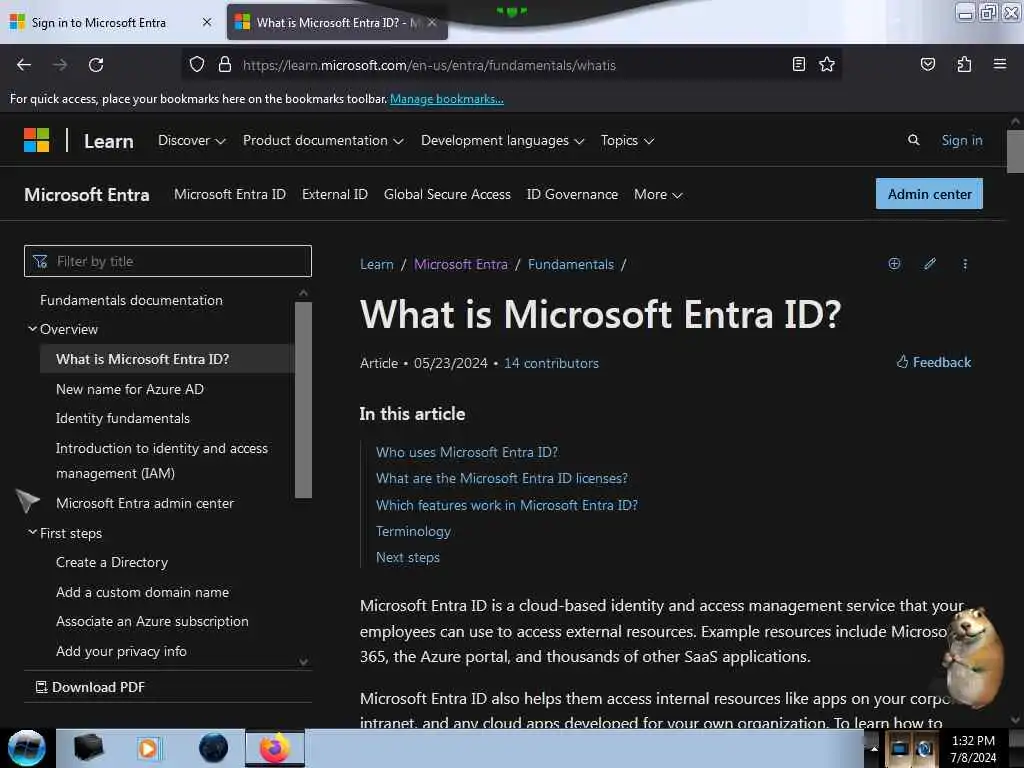This screenshot has width=1024, height=768.
Task: Open the Feedback button
Action: pyautogui.click(x=934, y=362)
